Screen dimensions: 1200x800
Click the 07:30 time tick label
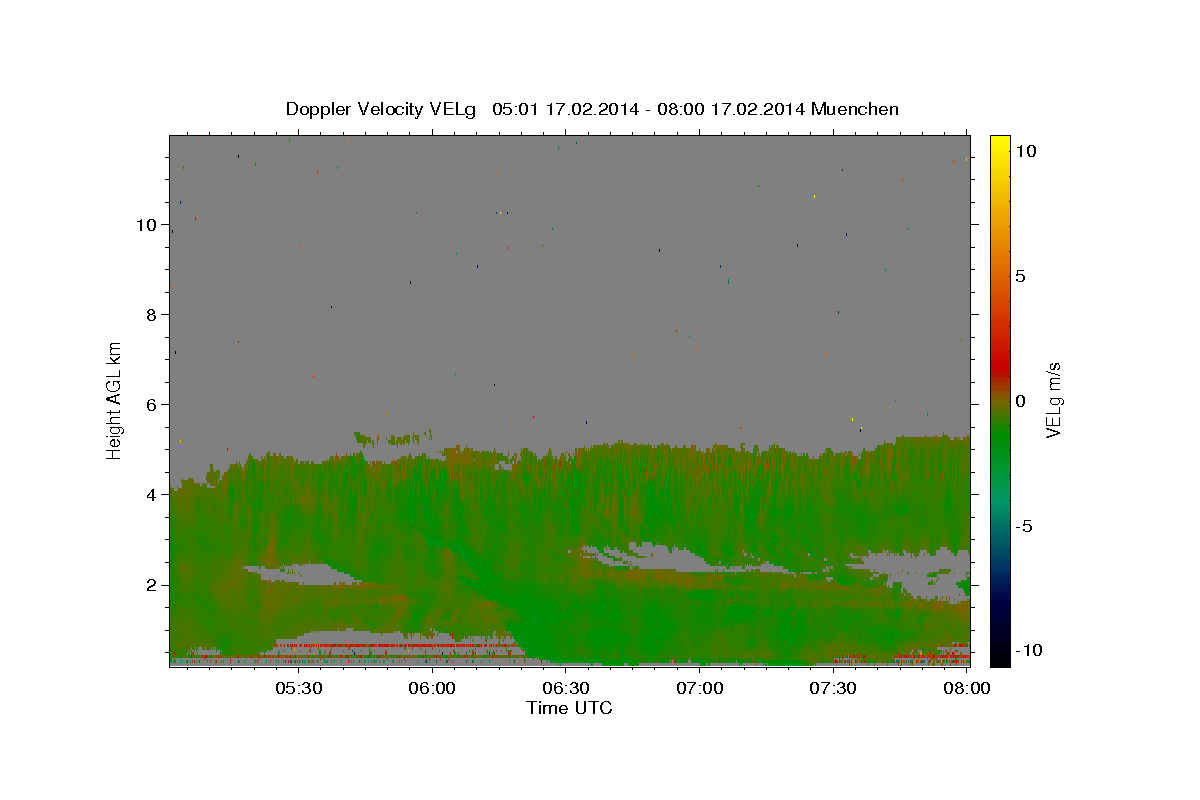point(832,688)
